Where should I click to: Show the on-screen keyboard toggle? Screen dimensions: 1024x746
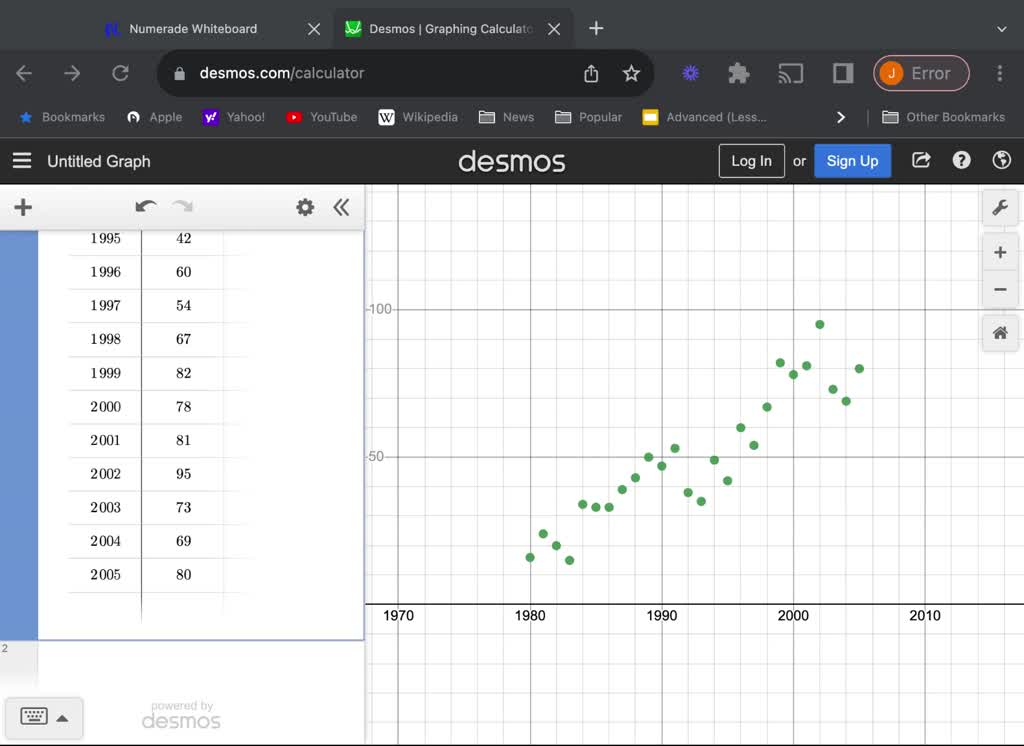click(44, 717)
